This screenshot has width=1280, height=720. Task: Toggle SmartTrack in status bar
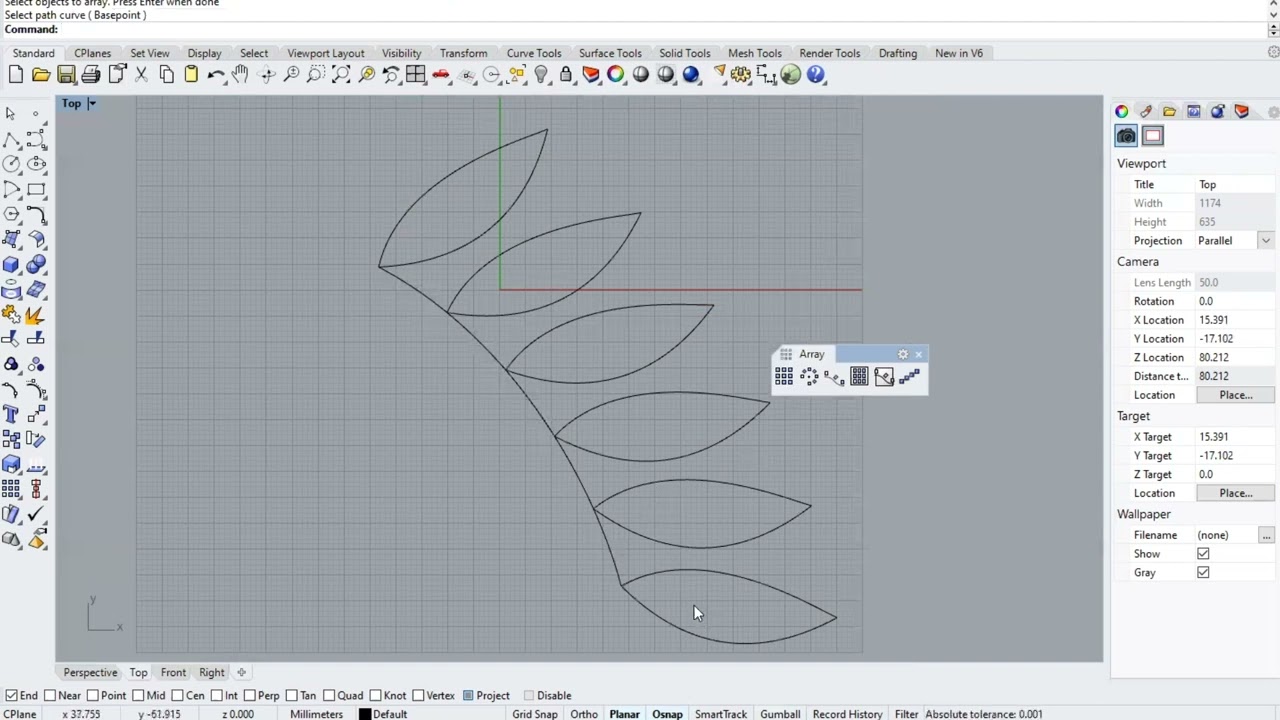[x=721, y=714]
